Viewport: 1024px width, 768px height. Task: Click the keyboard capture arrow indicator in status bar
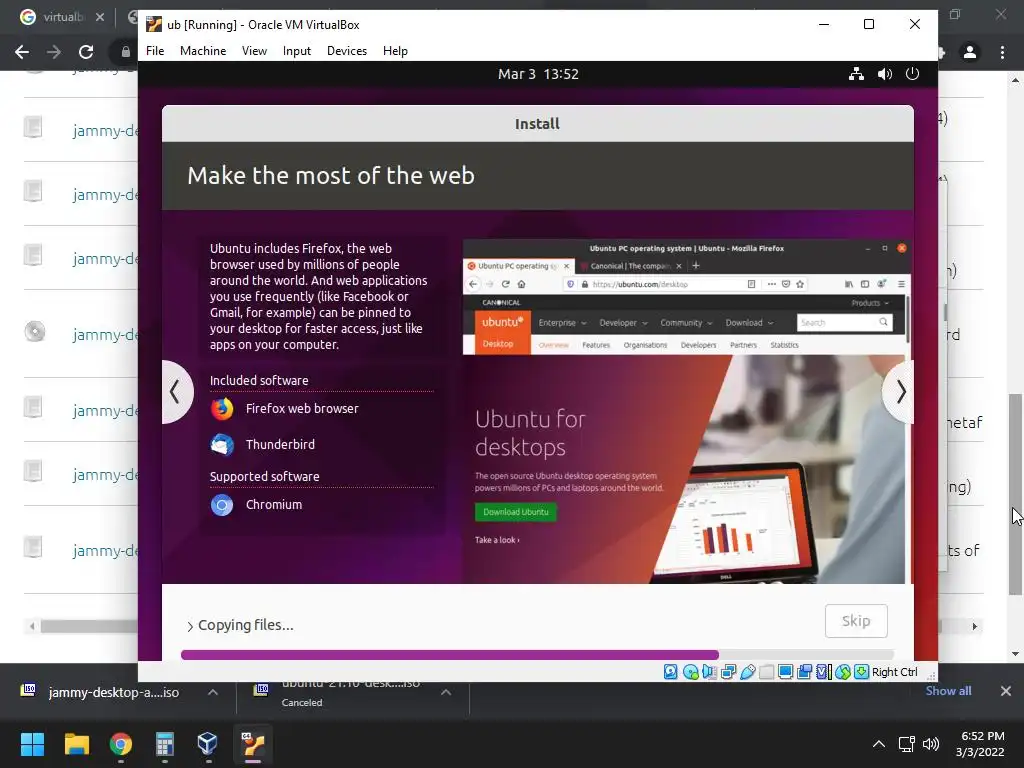(862, 672)
